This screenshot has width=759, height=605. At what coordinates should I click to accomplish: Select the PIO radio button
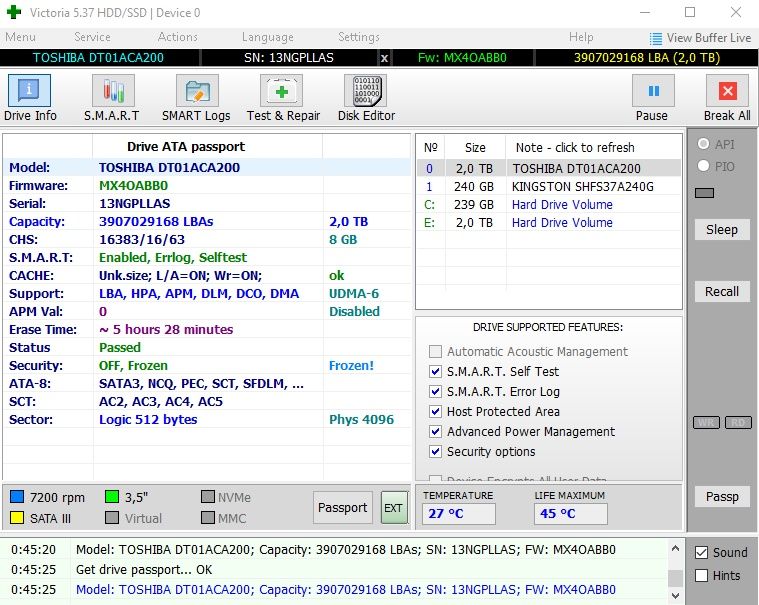point(703,166)
